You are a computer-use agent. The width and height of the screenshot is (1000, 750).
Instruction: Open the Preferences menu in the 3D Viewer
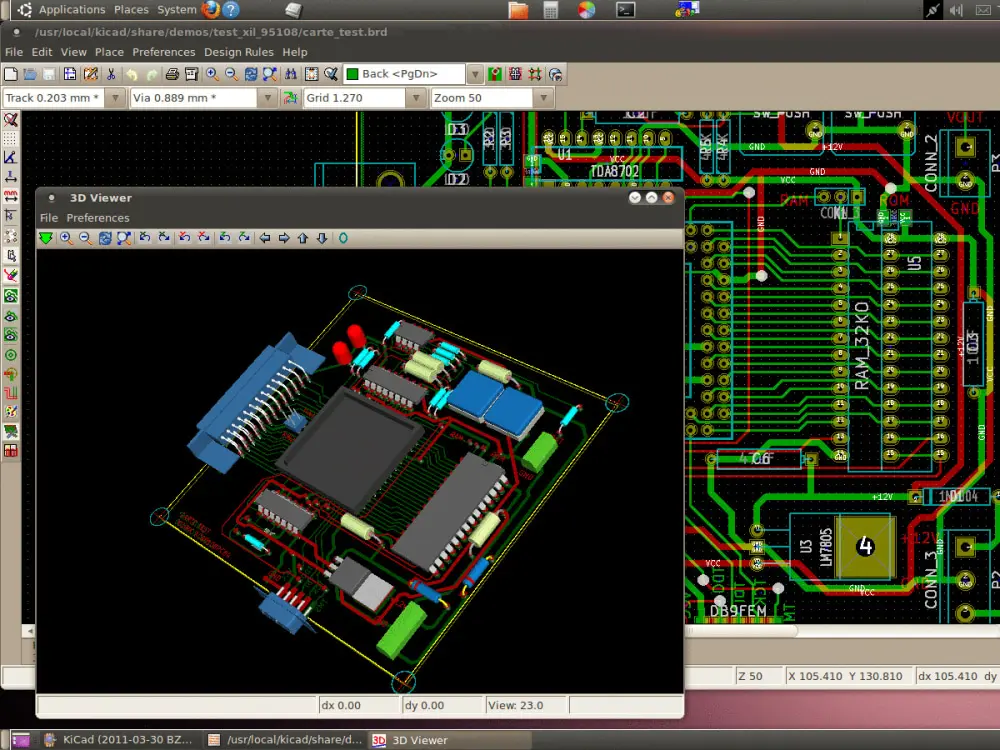[97, 218]
